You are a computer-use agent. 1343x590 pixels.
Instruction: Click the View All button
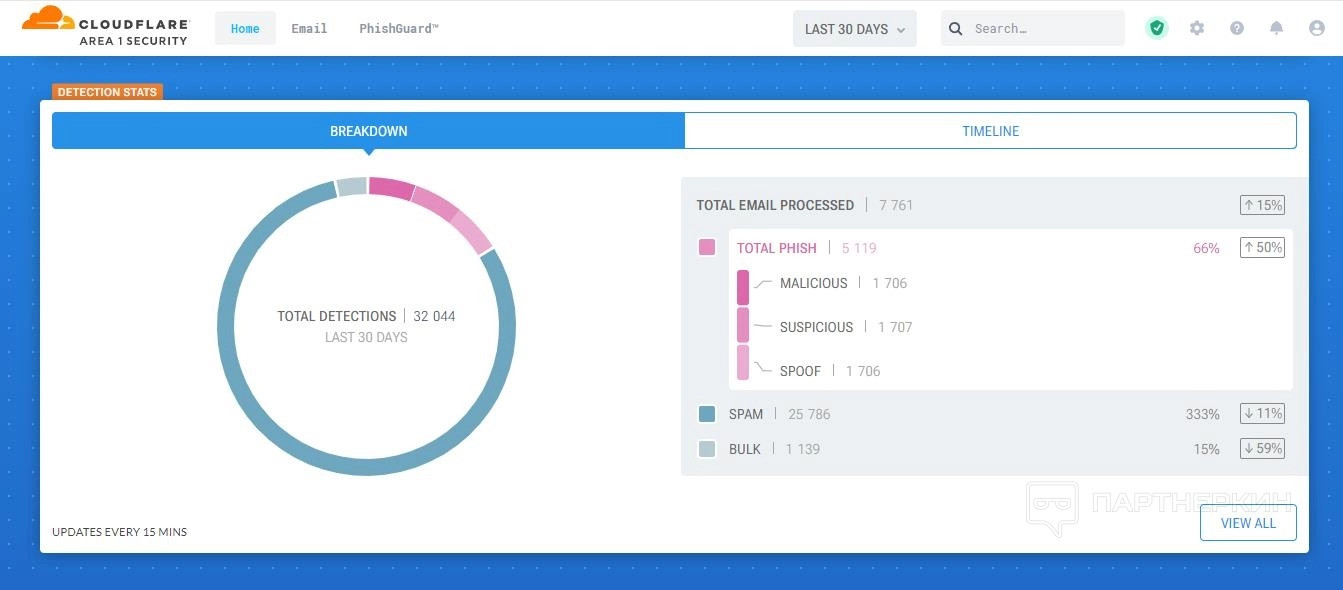1248,523
